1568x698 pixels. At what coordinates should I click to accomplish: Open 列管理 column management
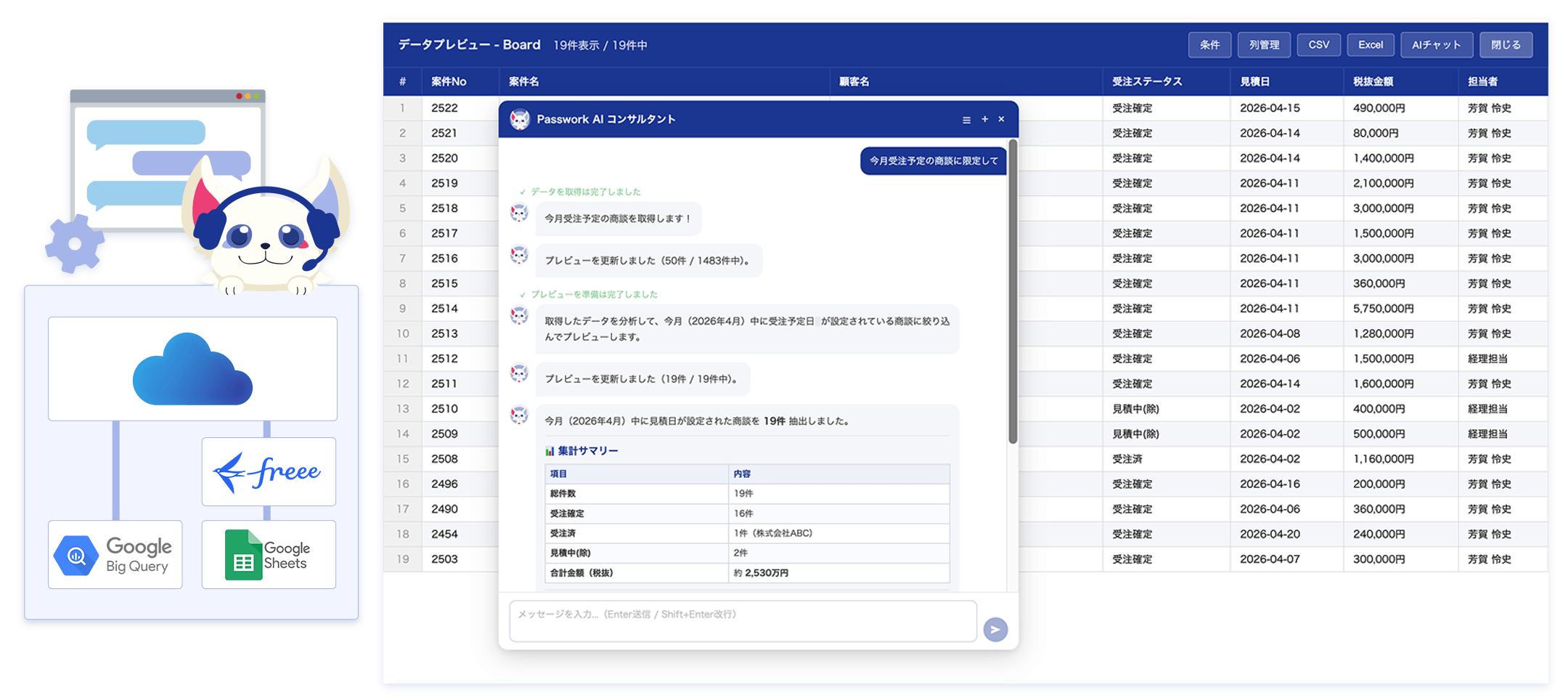(x=1264, y=45)
